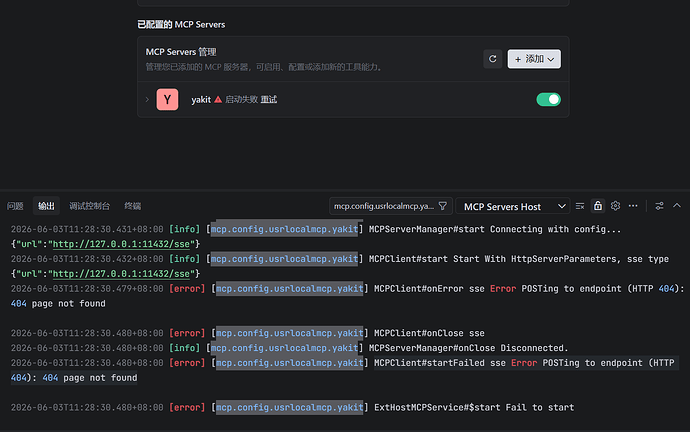This screenshot has width=690, height=432.
Task: Click the yakit Y avatar icon
Action: pos(167,99)
